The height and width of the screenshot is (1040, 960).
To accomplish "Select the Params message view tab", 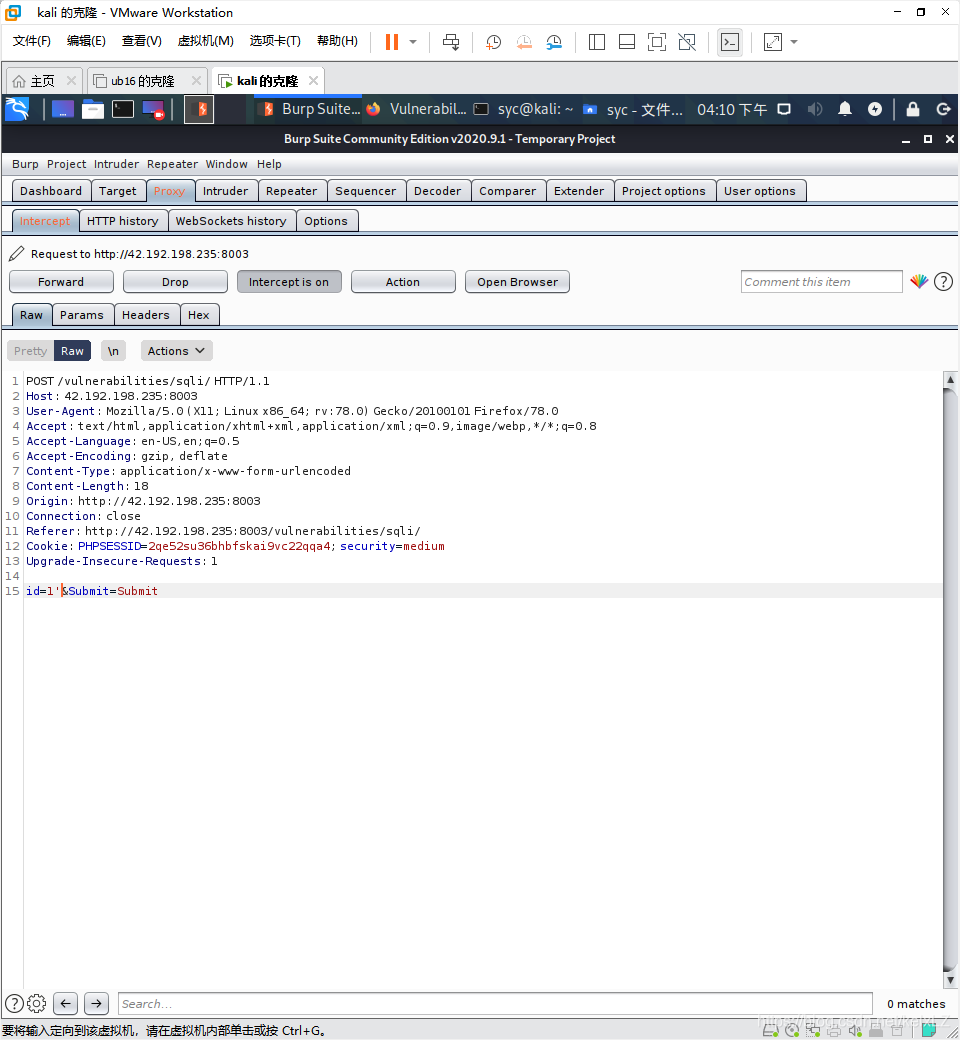I will 82,315.
